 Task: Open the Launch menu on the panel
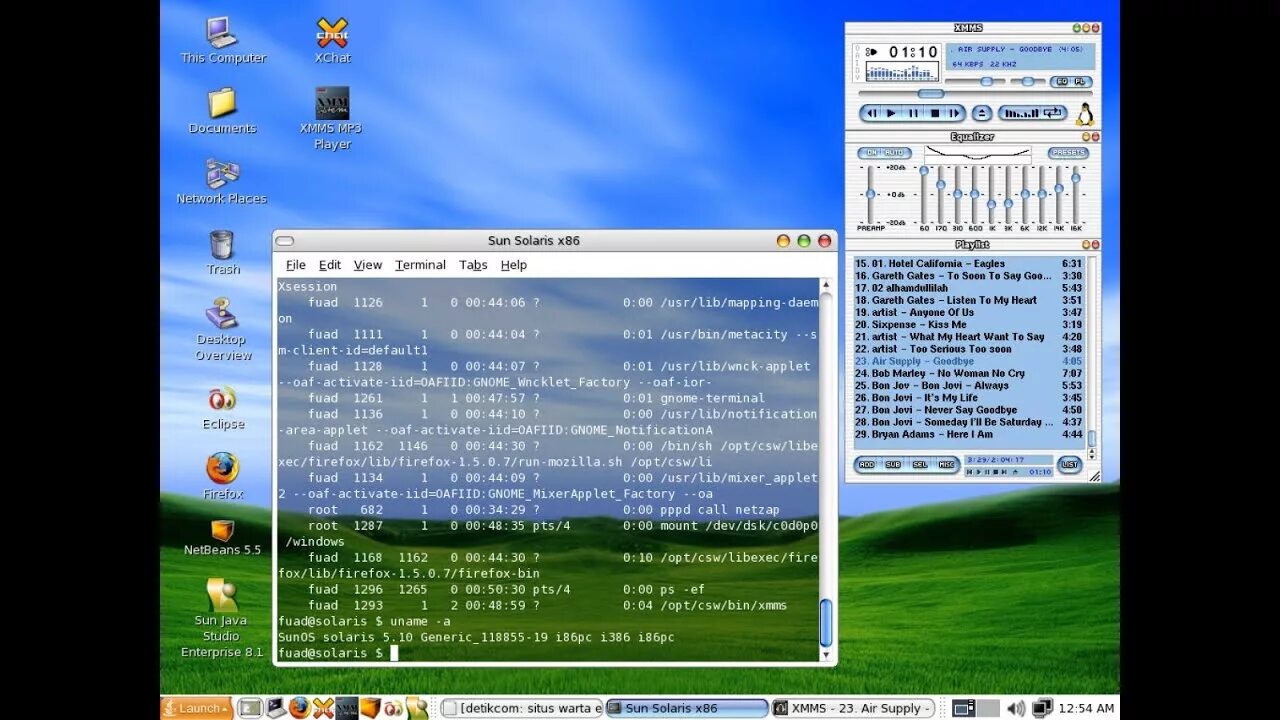pos(197,708)
